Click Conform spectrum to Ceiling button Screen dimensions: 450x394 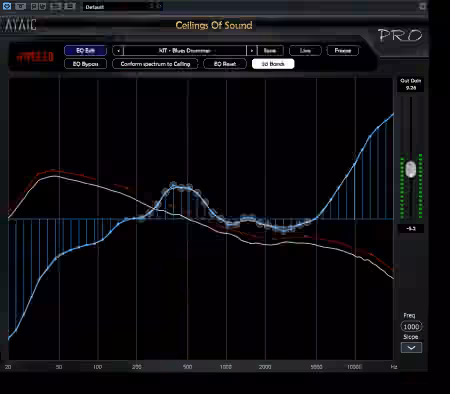click(155, 64)
